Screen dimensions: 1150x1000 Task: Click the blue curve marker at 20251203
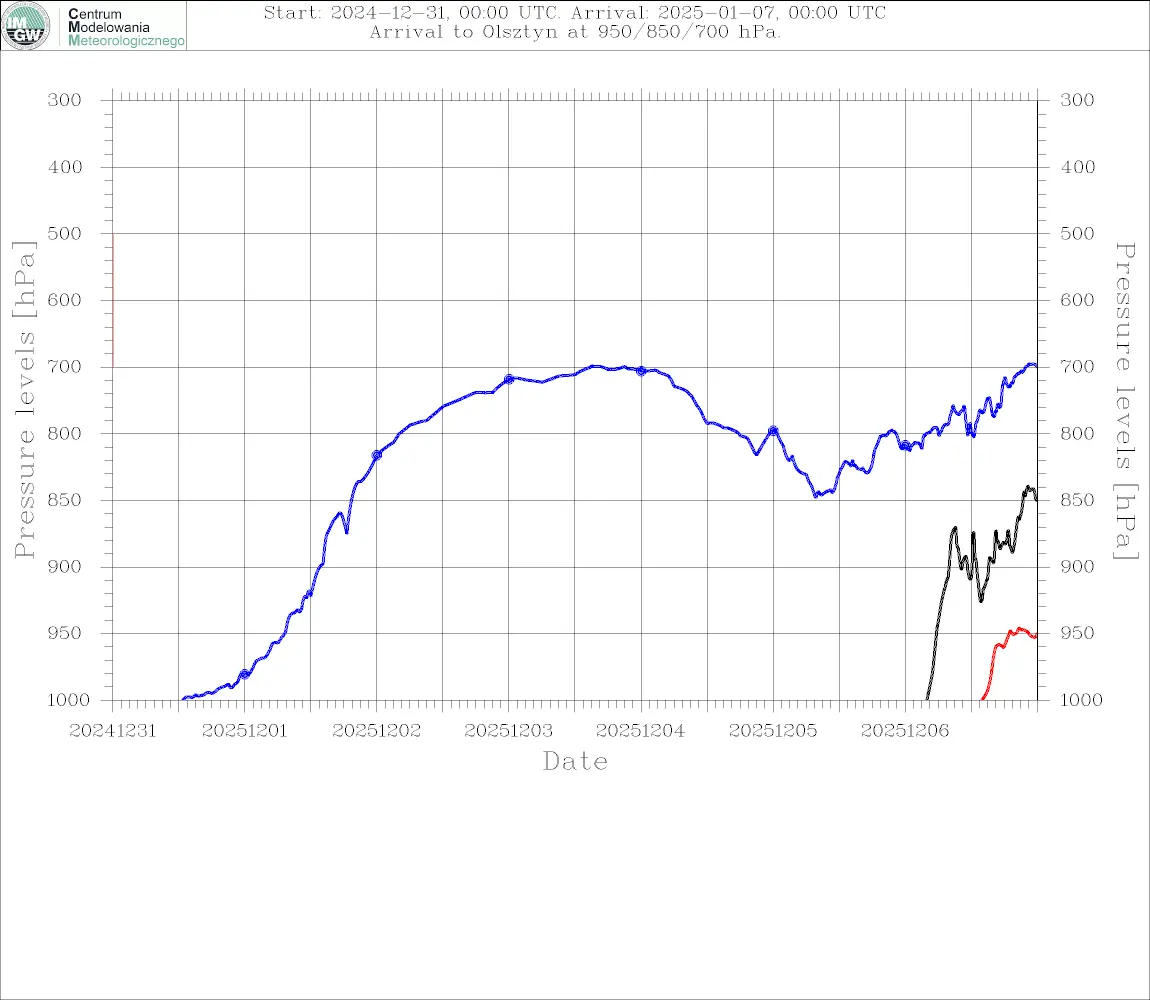509,379
